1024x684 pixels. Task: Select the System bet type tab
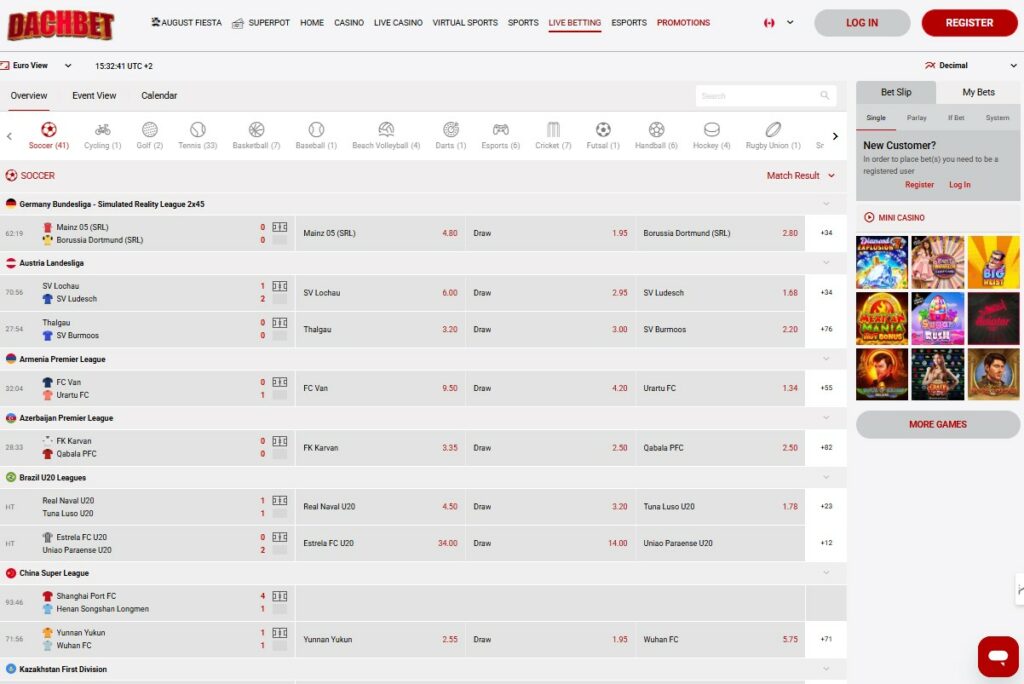[997, 118]
